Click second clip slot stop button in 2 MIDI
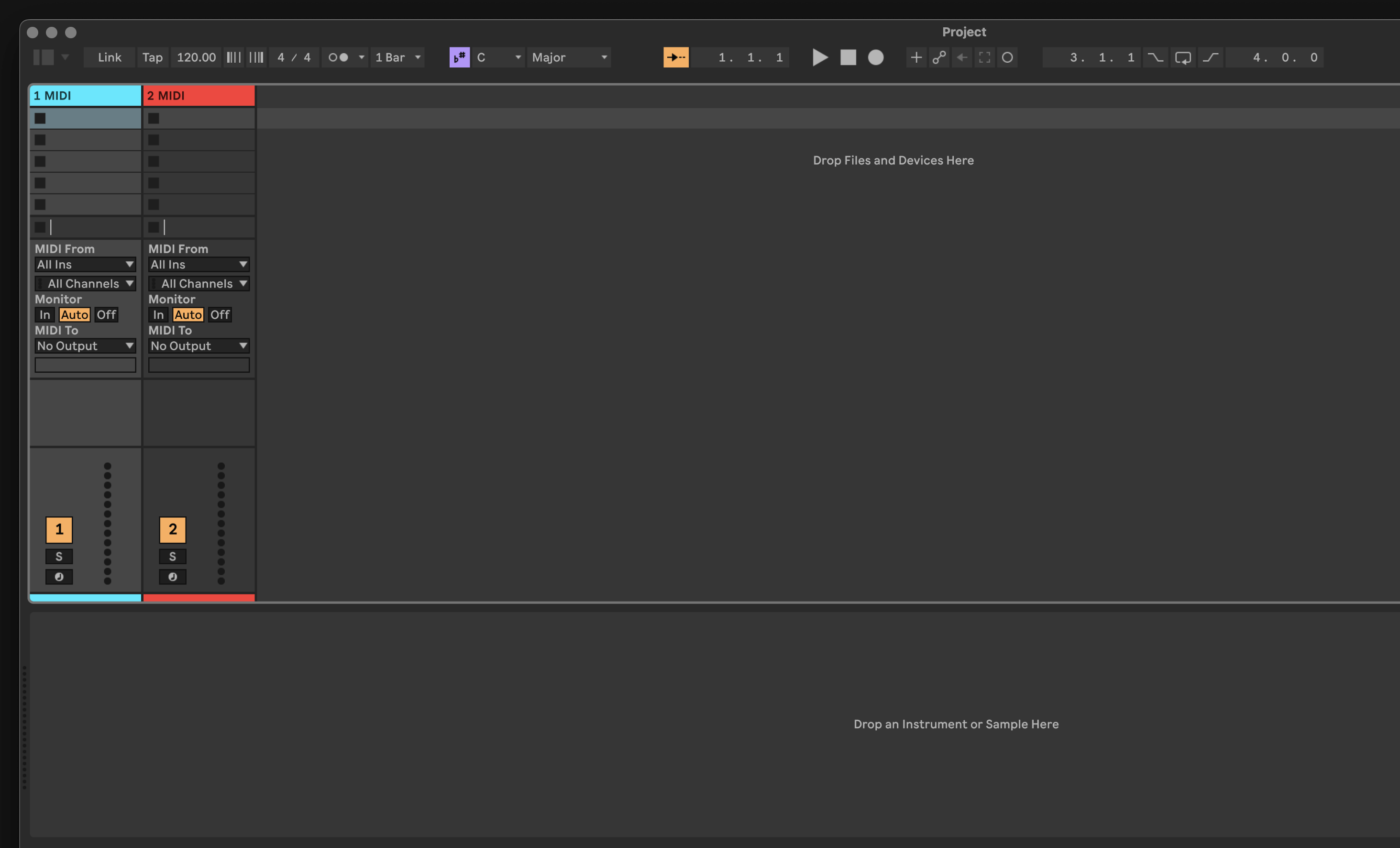The height and width of the screenshot is (848, 1400). [x=154, y=140]
